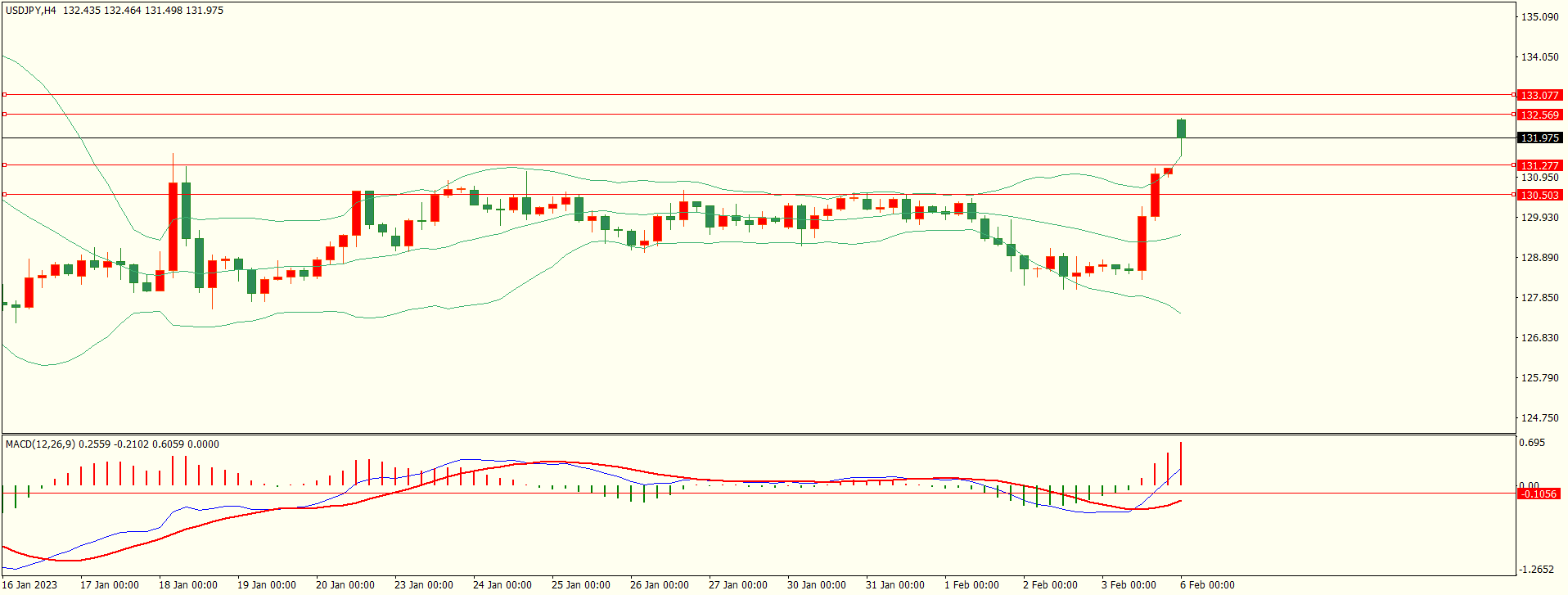The width and height of the screenshot is (1568, 595).
Task: Click the 25 Jan 00:00 time axis label
Action: click(580, 585)
